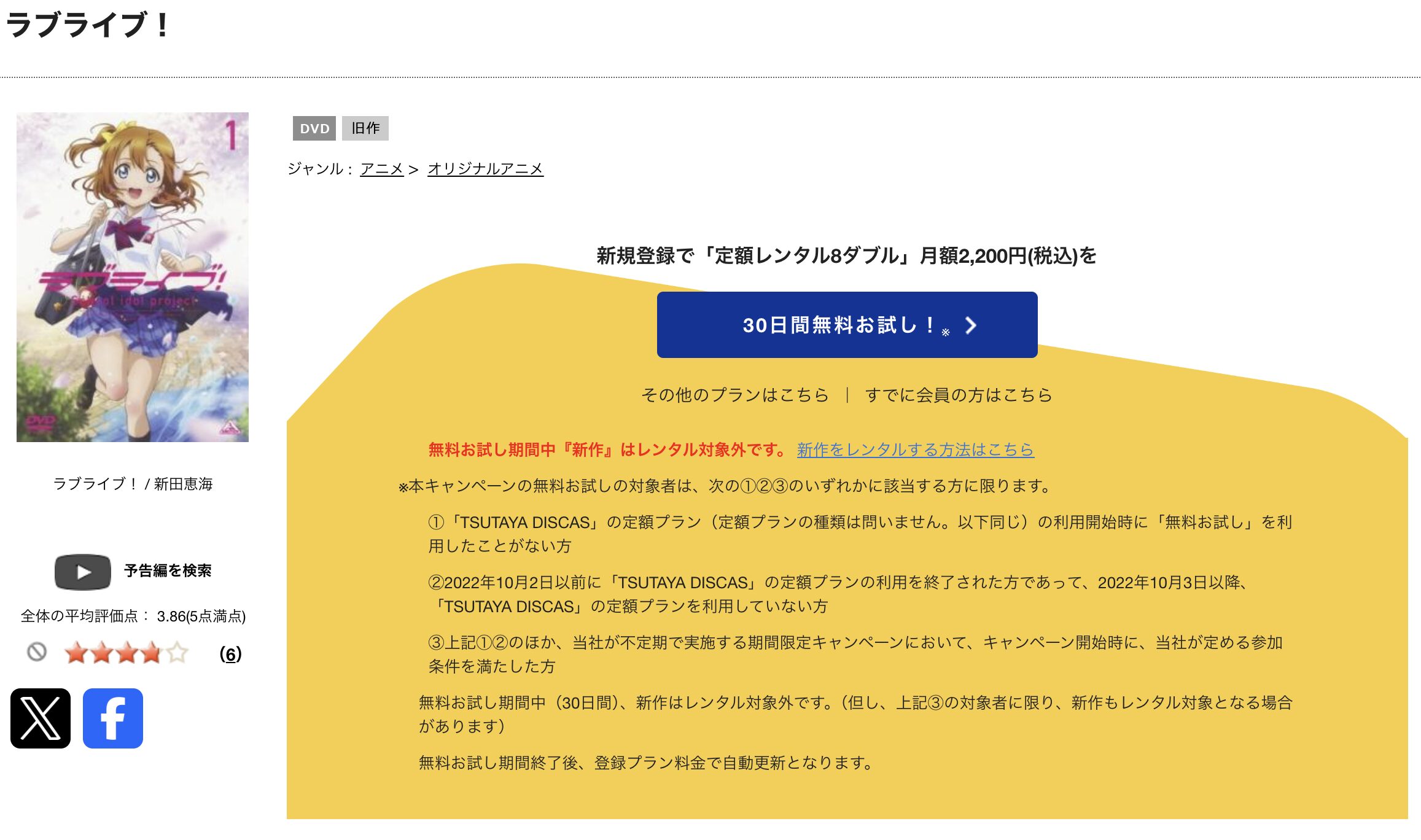Click the ①「TSUTAYA DISCAS」の定額プラン condition text
This screenshot has width=1421, height=840.
860,534
